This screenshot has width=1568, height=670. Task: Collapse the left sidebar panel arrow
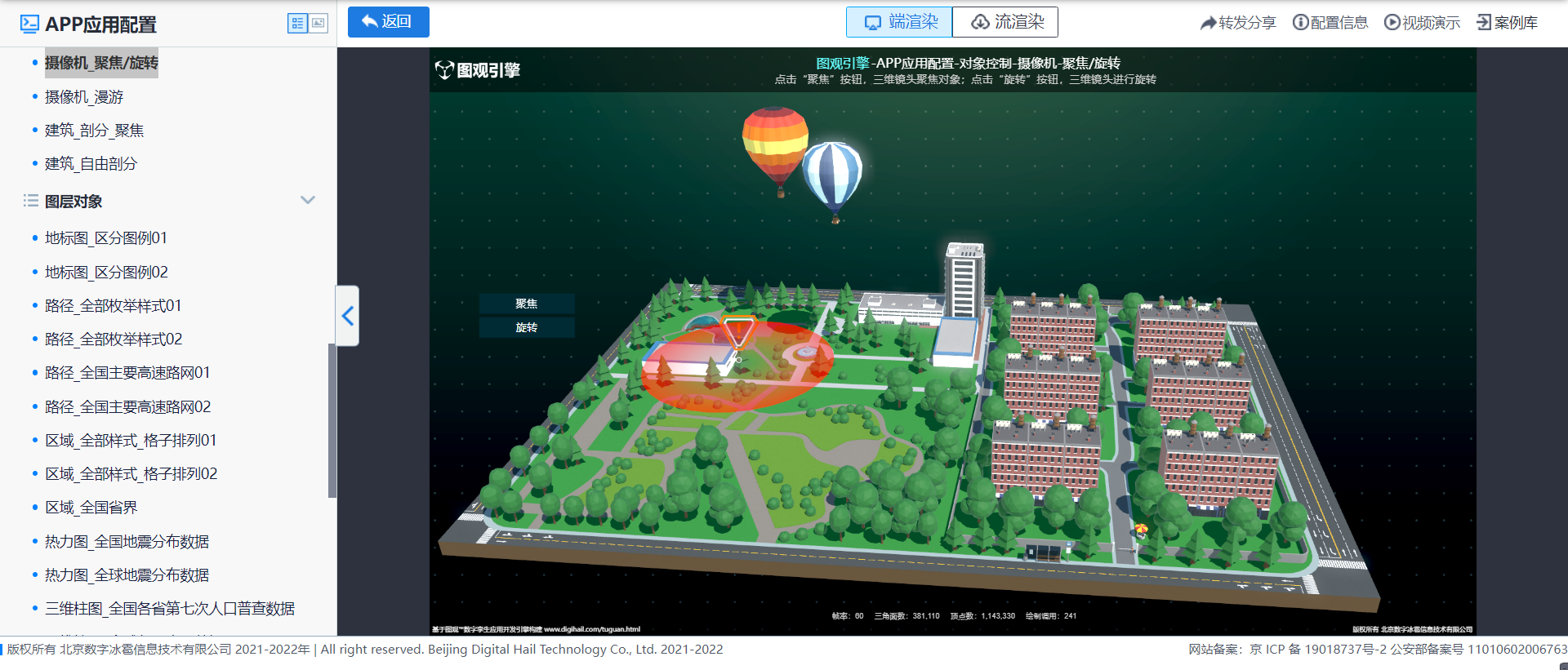[348, 316]
